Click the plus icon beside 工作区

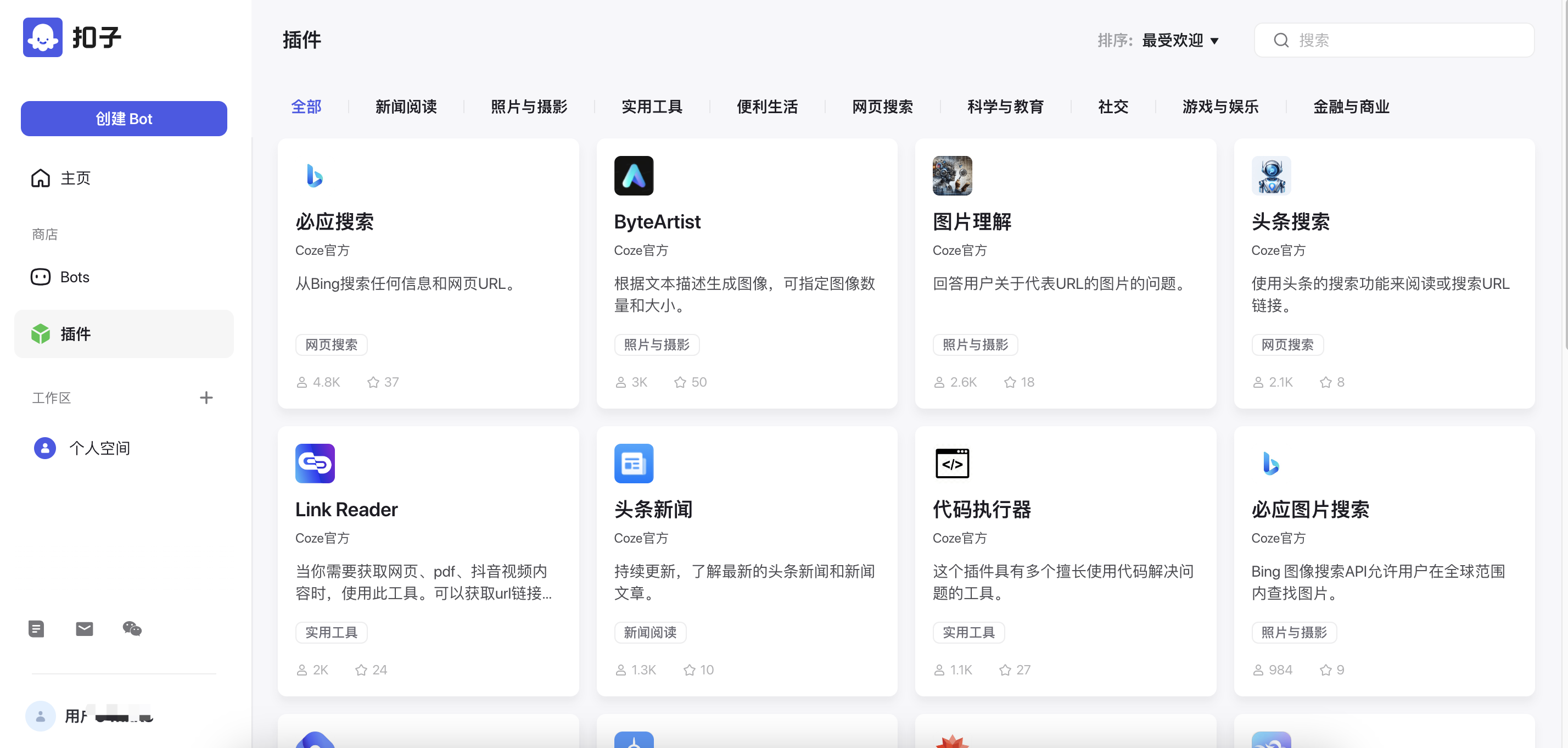click(206, 398)
